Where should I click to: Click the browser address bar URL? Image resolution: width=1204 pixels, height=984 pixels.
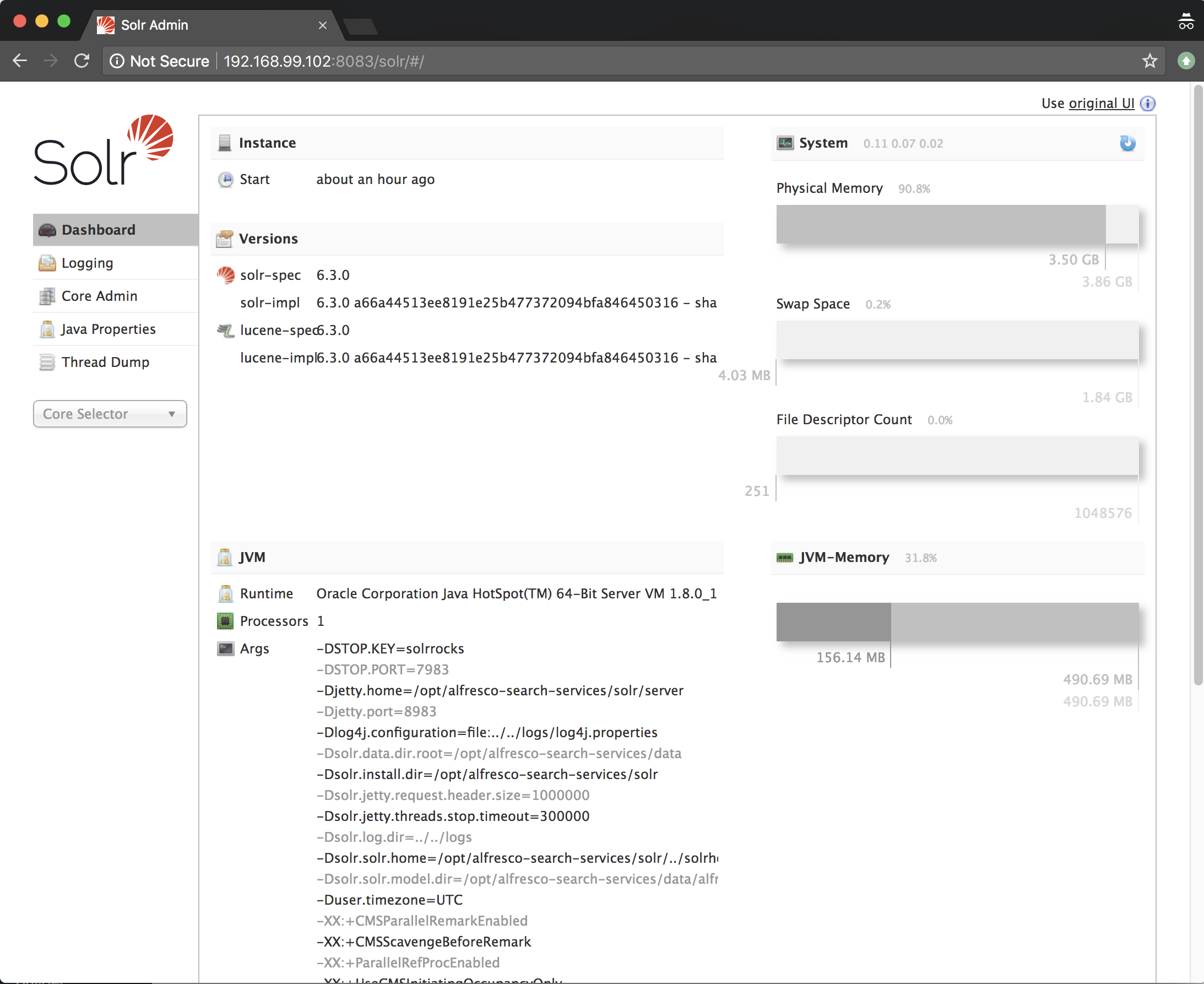[x=323, y=61]
